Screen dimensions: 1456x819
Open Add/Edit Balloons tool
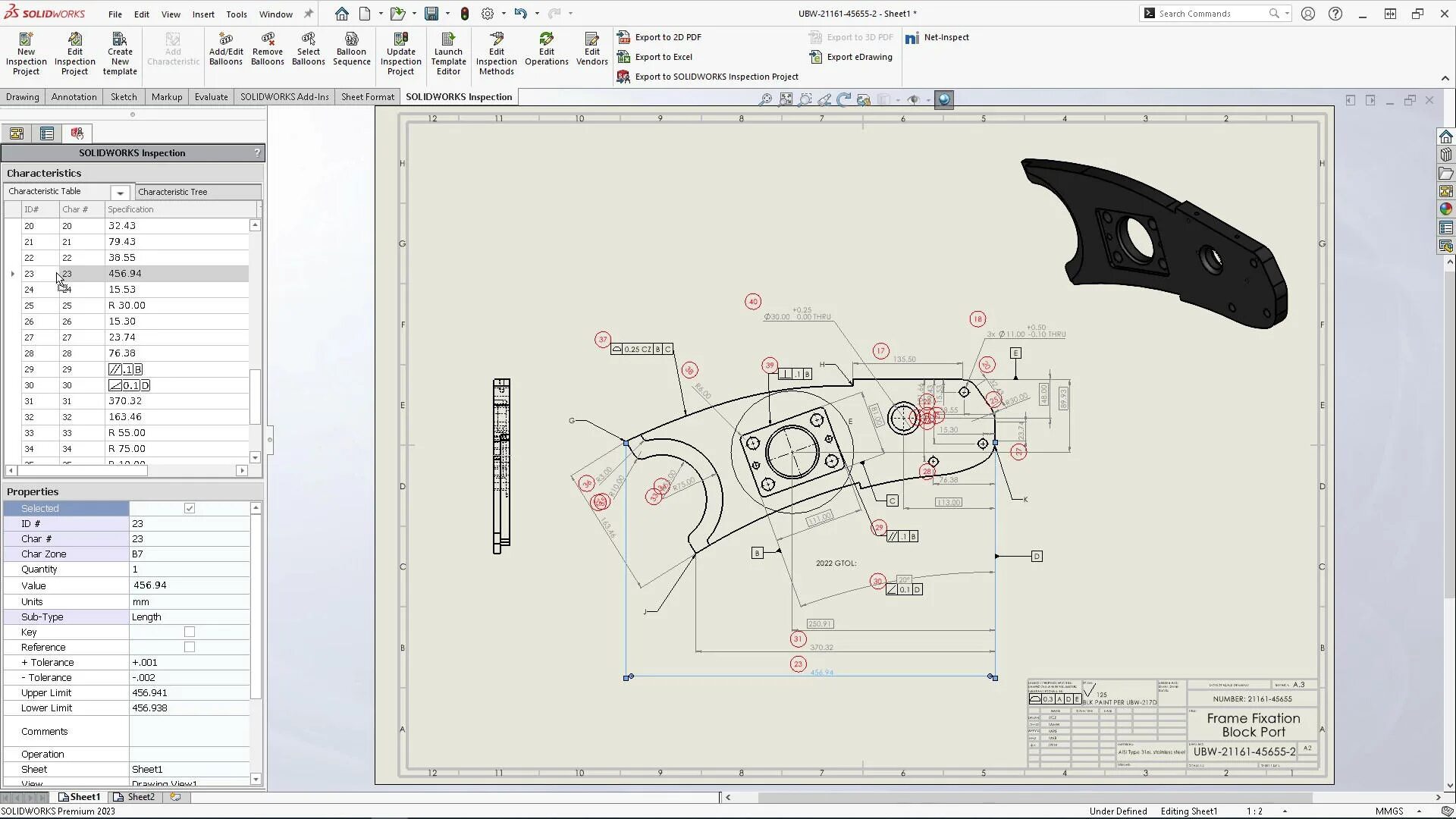225,49
